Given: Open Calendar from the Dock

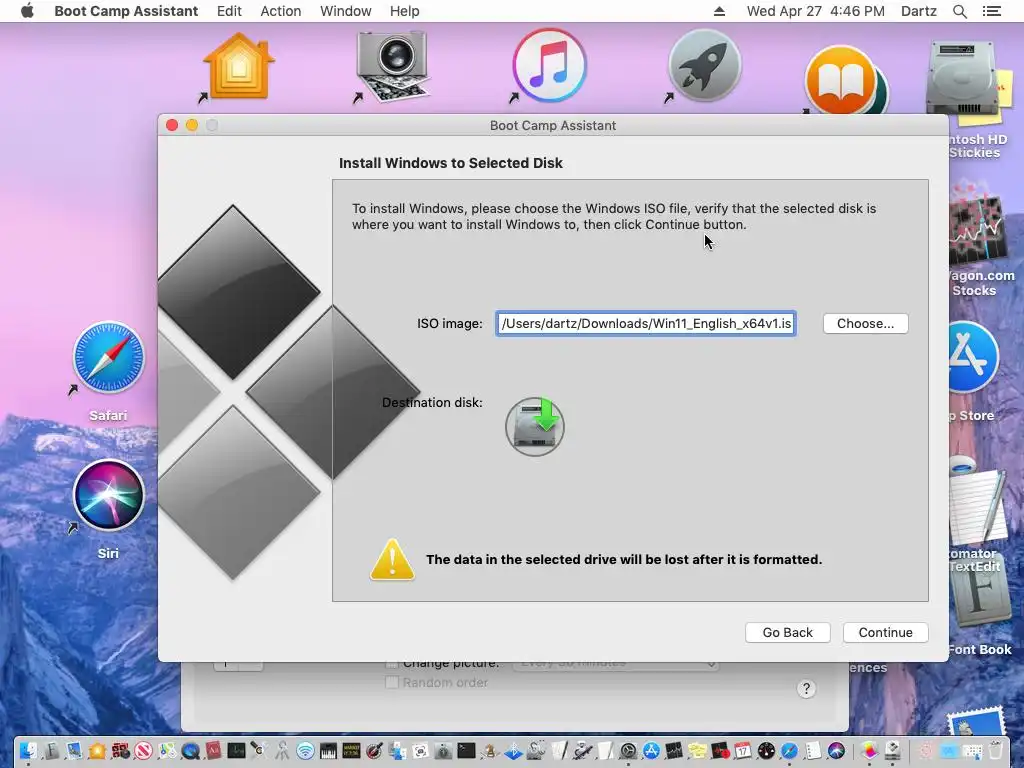Looking at the screenshot, I should [x=743, y=750].
